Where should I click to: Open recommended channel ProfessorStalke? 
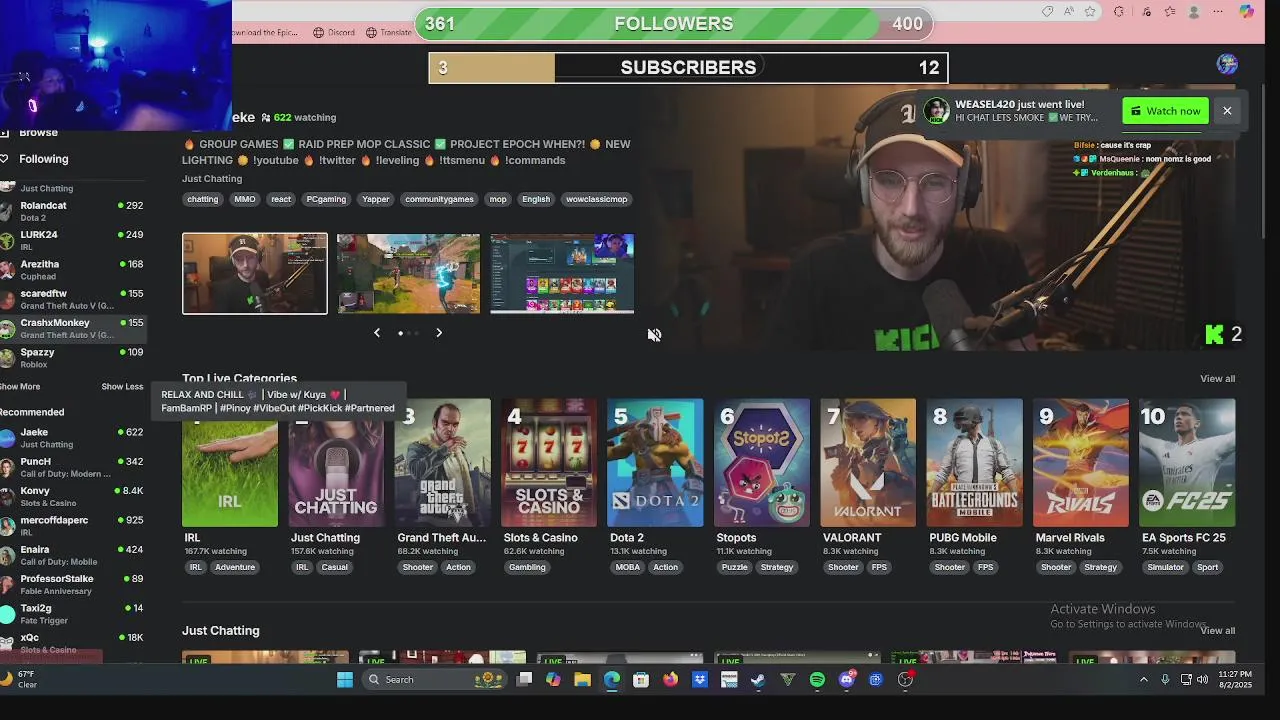(x=72, y=584)
